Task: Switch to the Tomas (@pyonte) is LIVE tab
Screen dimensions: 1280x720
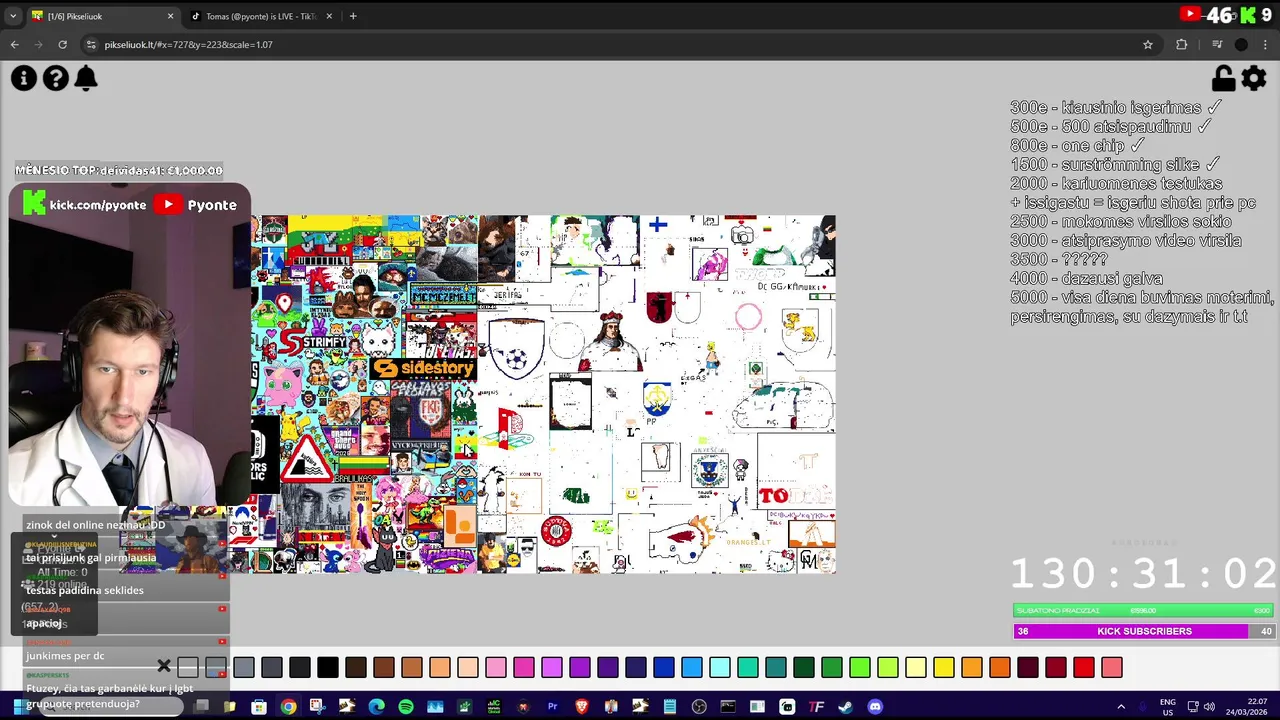Action: [x=260, y=16]
